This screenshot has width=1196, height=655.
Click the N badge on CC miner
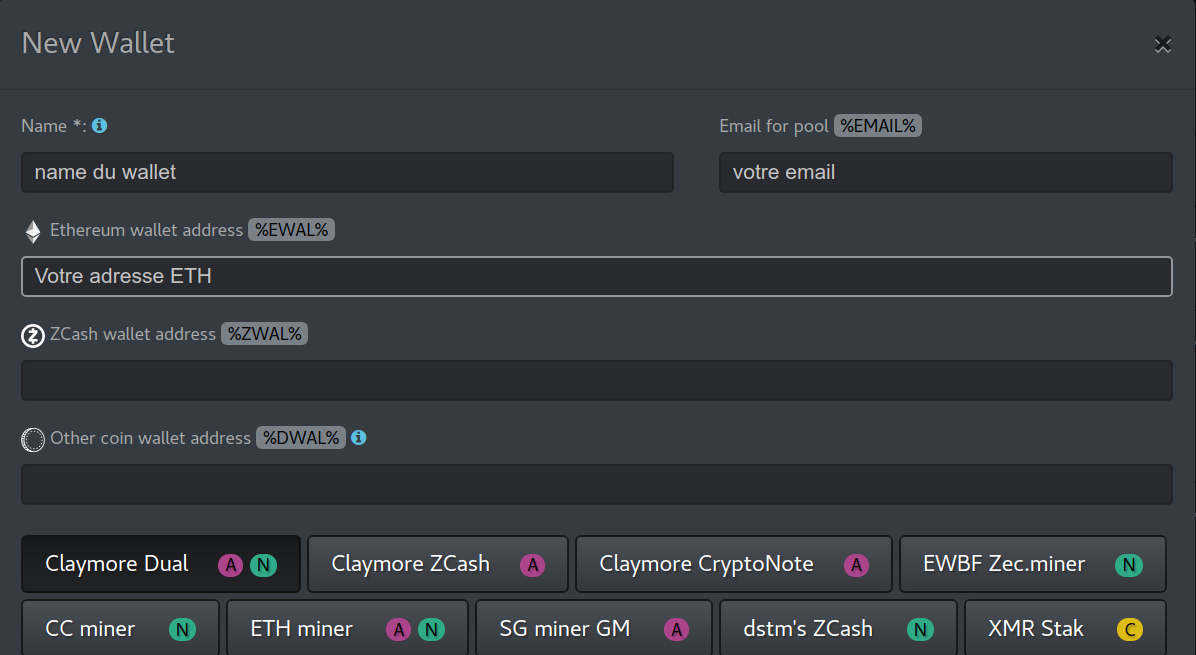[x=182, y=630]
